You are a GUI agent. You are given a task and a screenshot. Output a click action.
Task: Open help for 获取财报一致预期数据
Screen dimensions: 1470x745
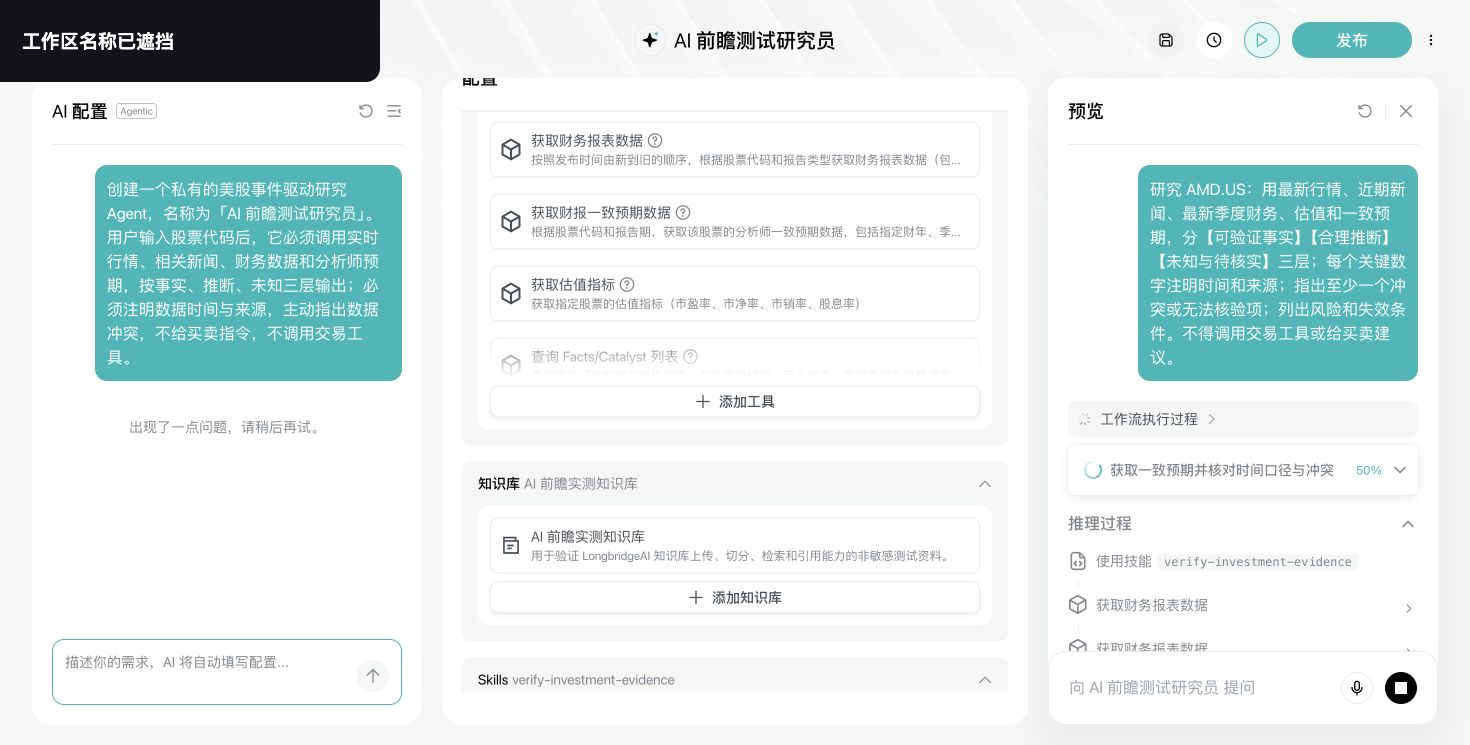pyautogui.click(x=683, y=212)
